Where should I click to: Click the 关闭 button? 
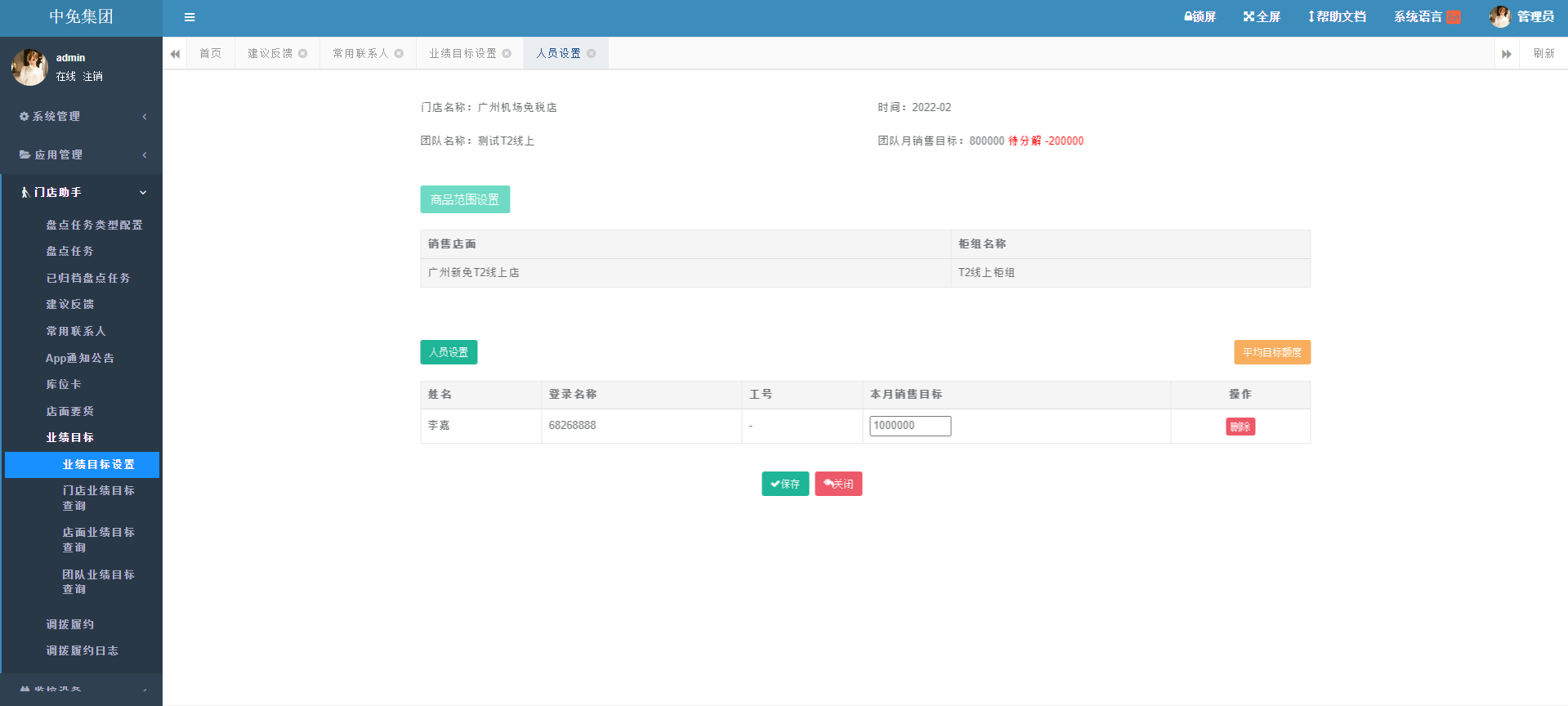click(838, 484)
